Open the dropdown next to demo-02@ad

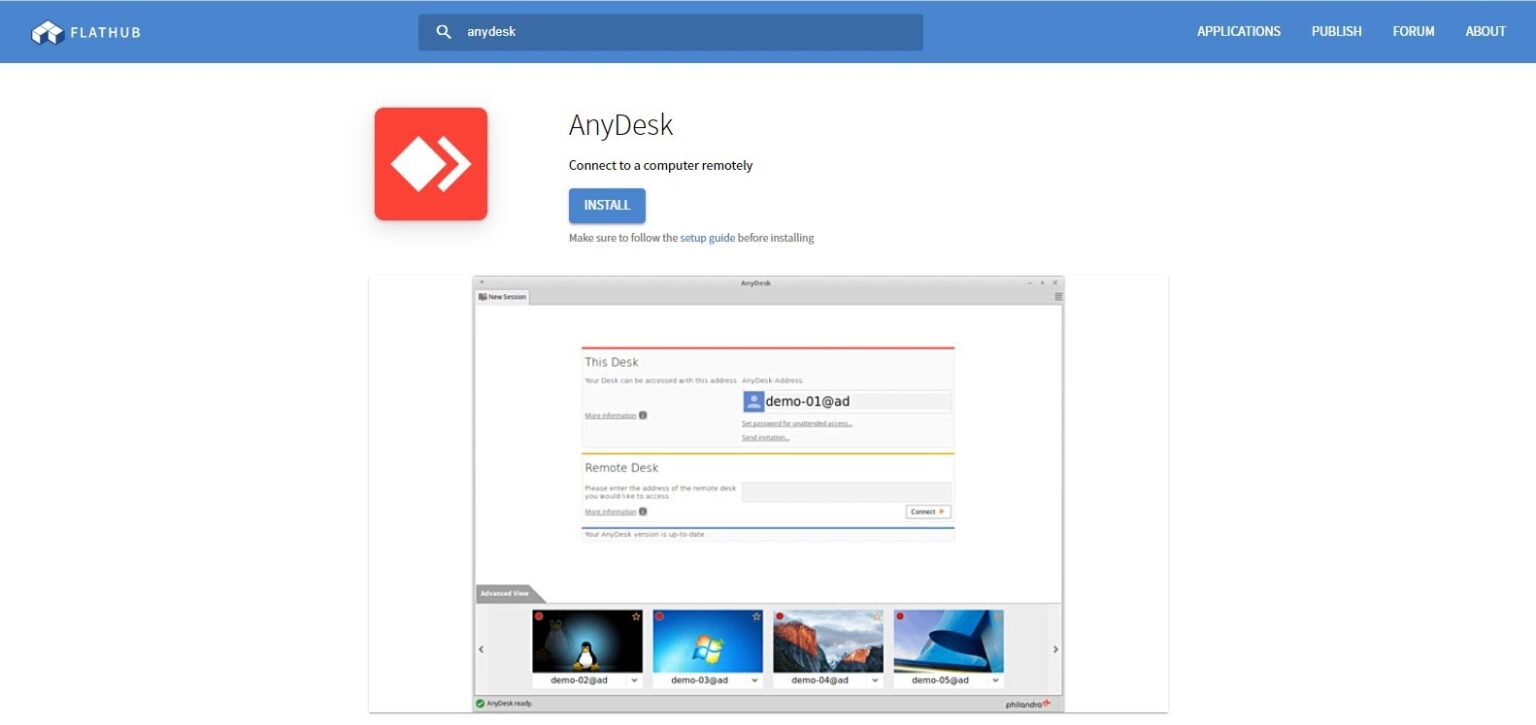(634, 680)
